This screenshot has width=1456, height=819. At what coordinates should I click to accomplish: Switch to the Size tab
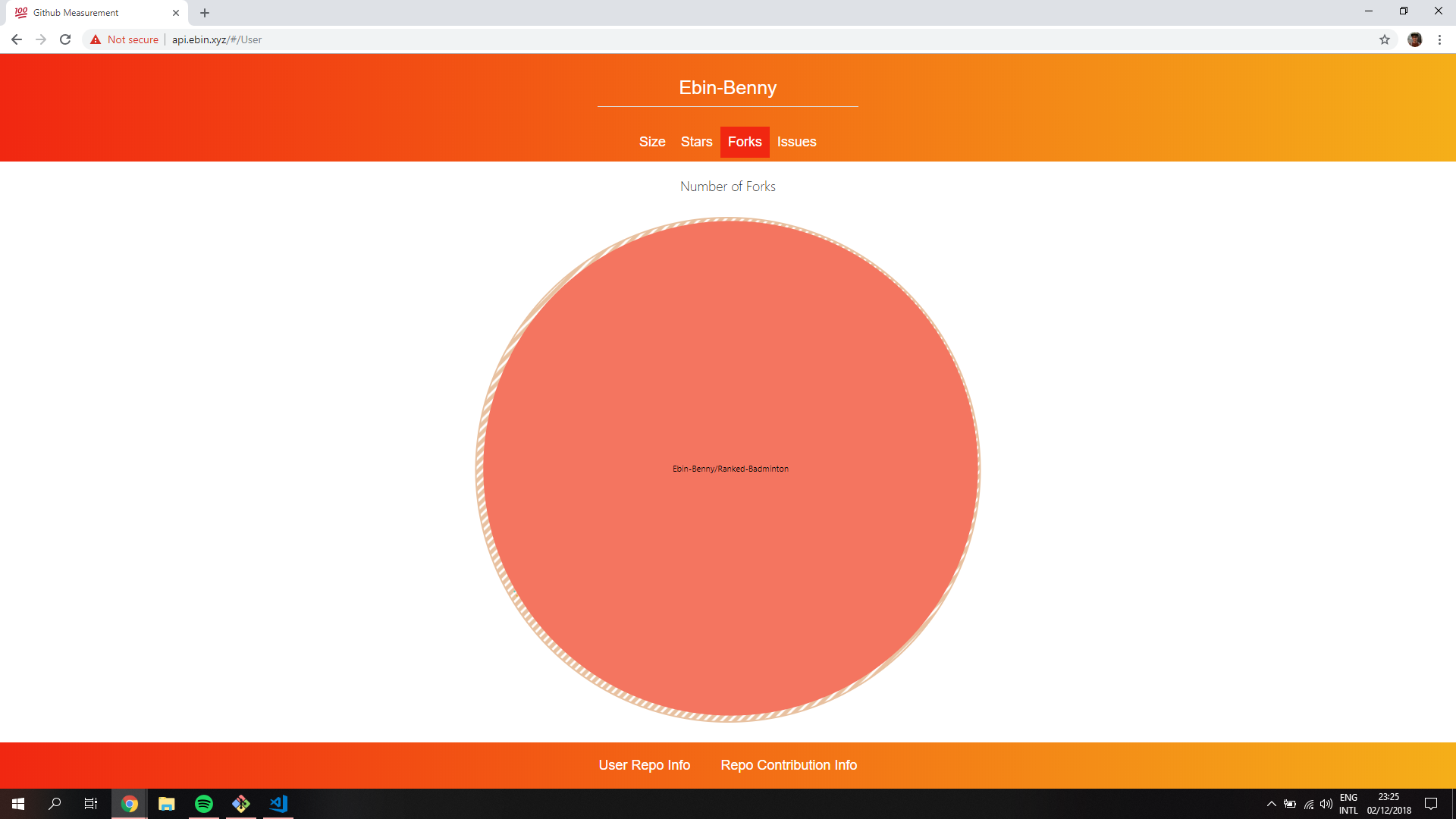click(652, 142)
